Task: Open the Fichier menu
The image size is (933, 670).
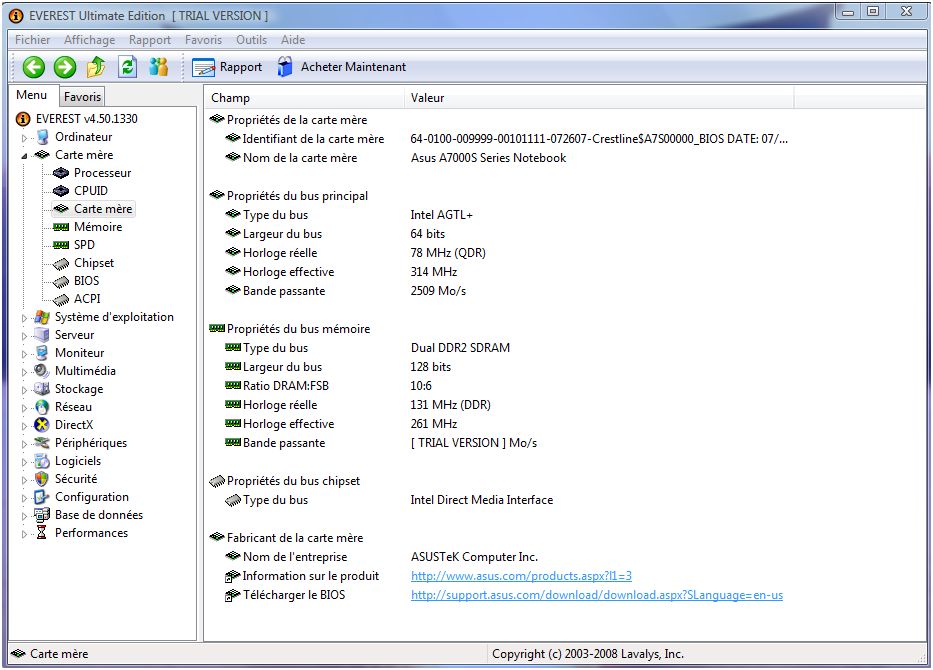Action: click(32, 40)
